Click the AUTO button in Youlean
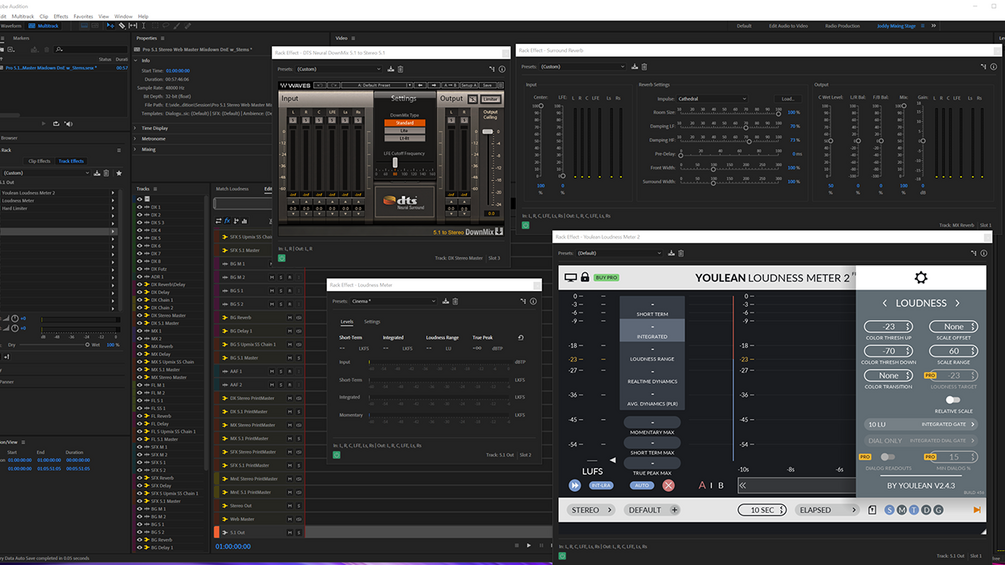 [x=642, y=486]
